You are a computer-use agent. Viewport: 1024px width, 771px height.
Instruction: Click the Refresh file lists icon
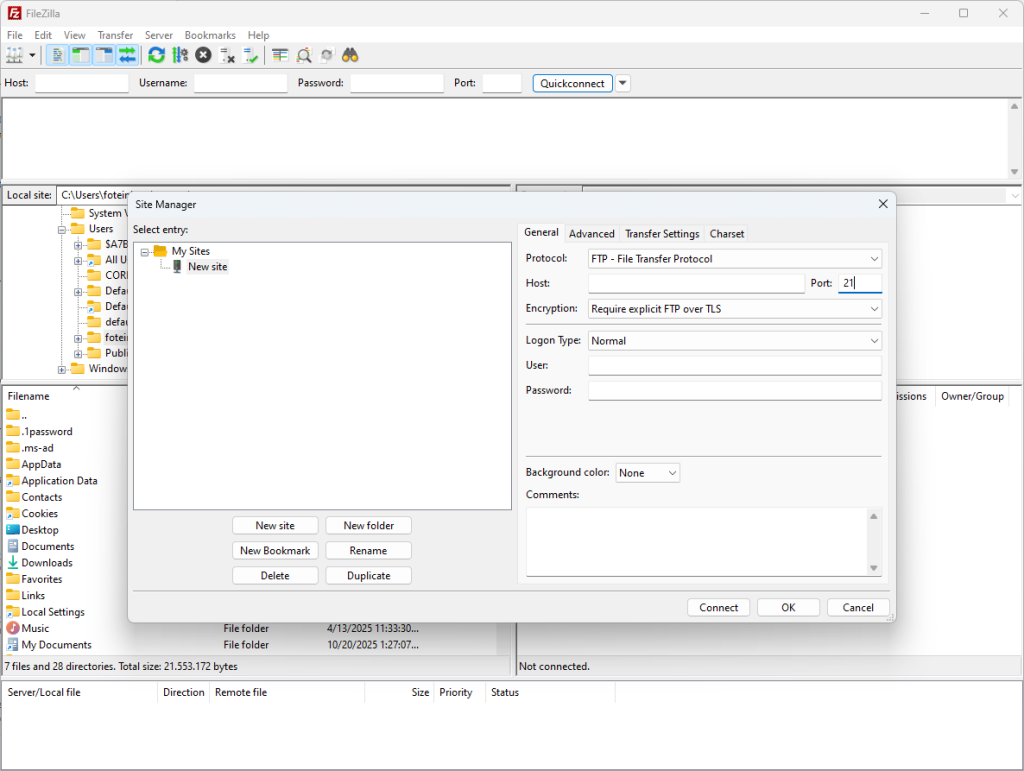(x=157, y=55)
